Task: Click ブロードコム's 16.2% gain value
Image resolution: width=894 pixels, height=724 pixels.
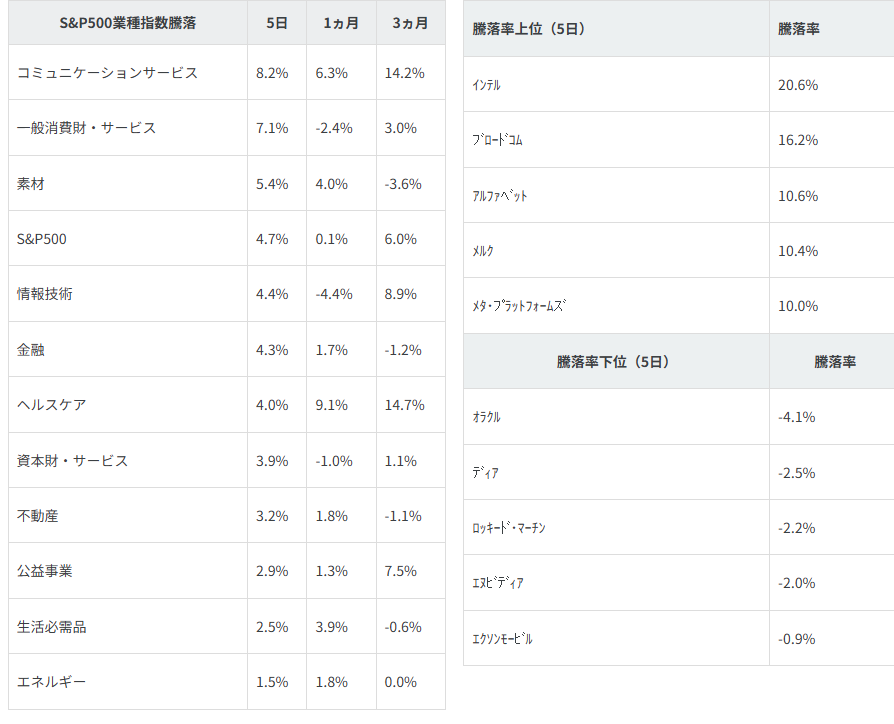Action: pos(798,140)
